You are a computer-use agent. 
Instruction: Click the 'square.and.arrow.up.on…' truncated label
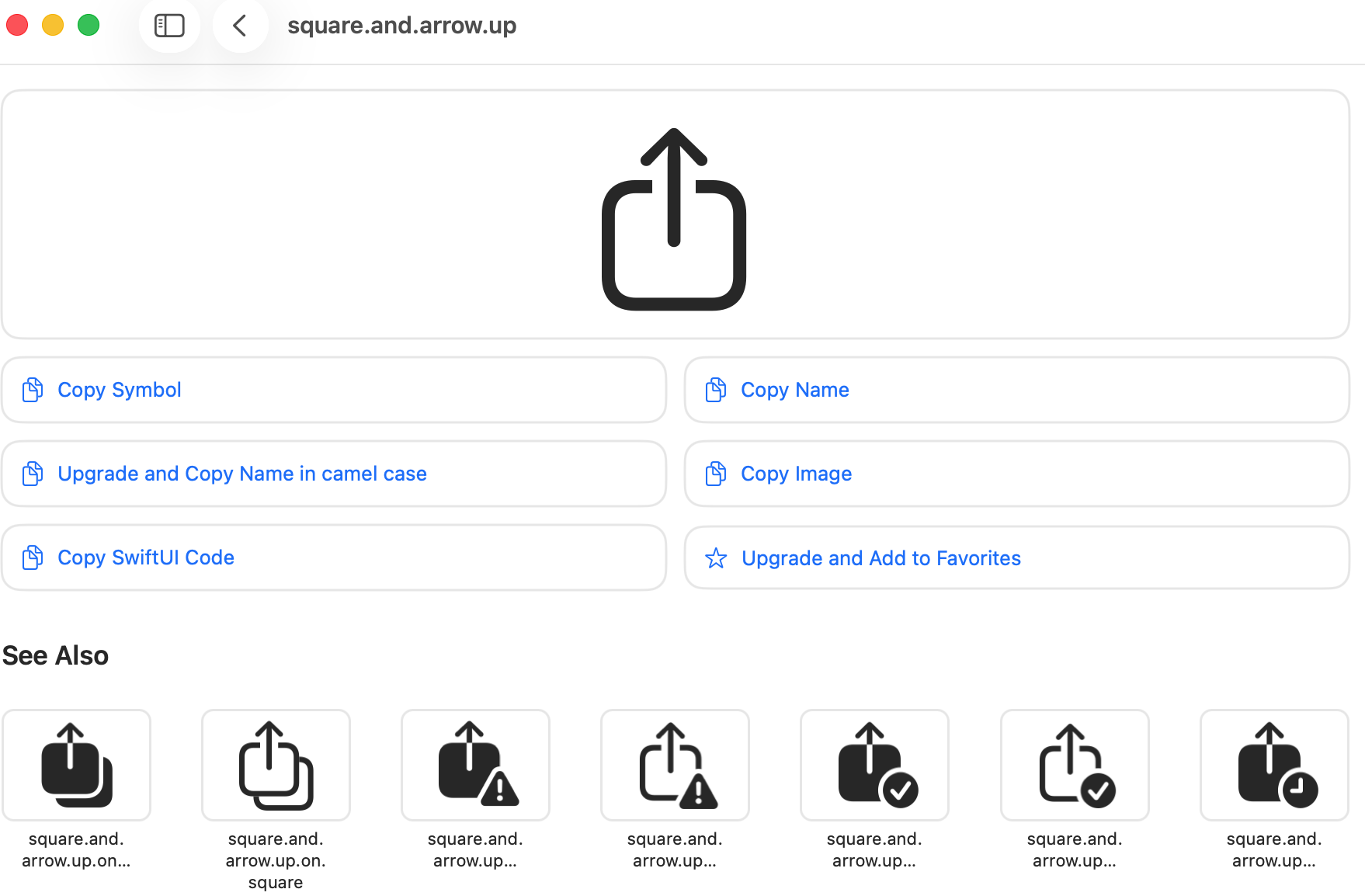(76, 849)
